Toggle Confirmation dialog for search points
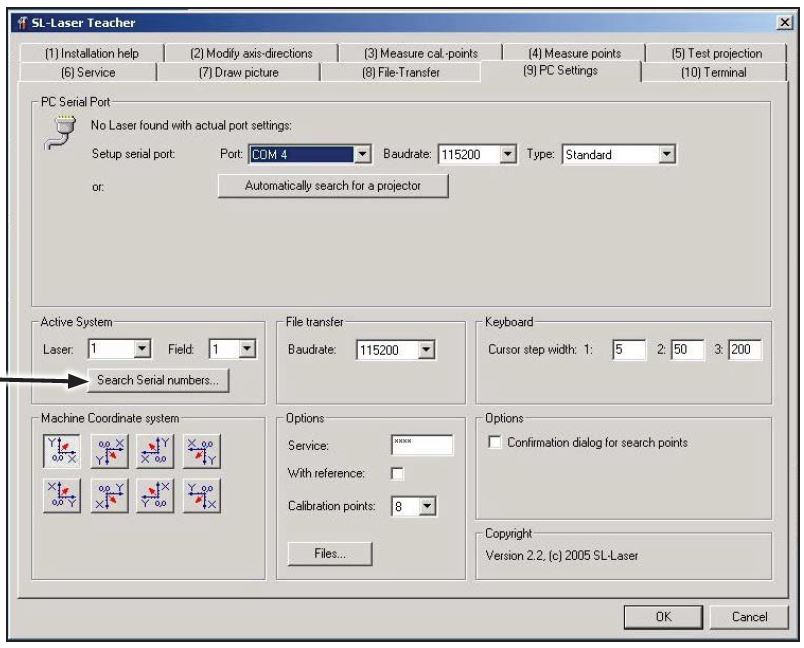The width and height of the screenshot is (804, 648). (x=495, y=442)
